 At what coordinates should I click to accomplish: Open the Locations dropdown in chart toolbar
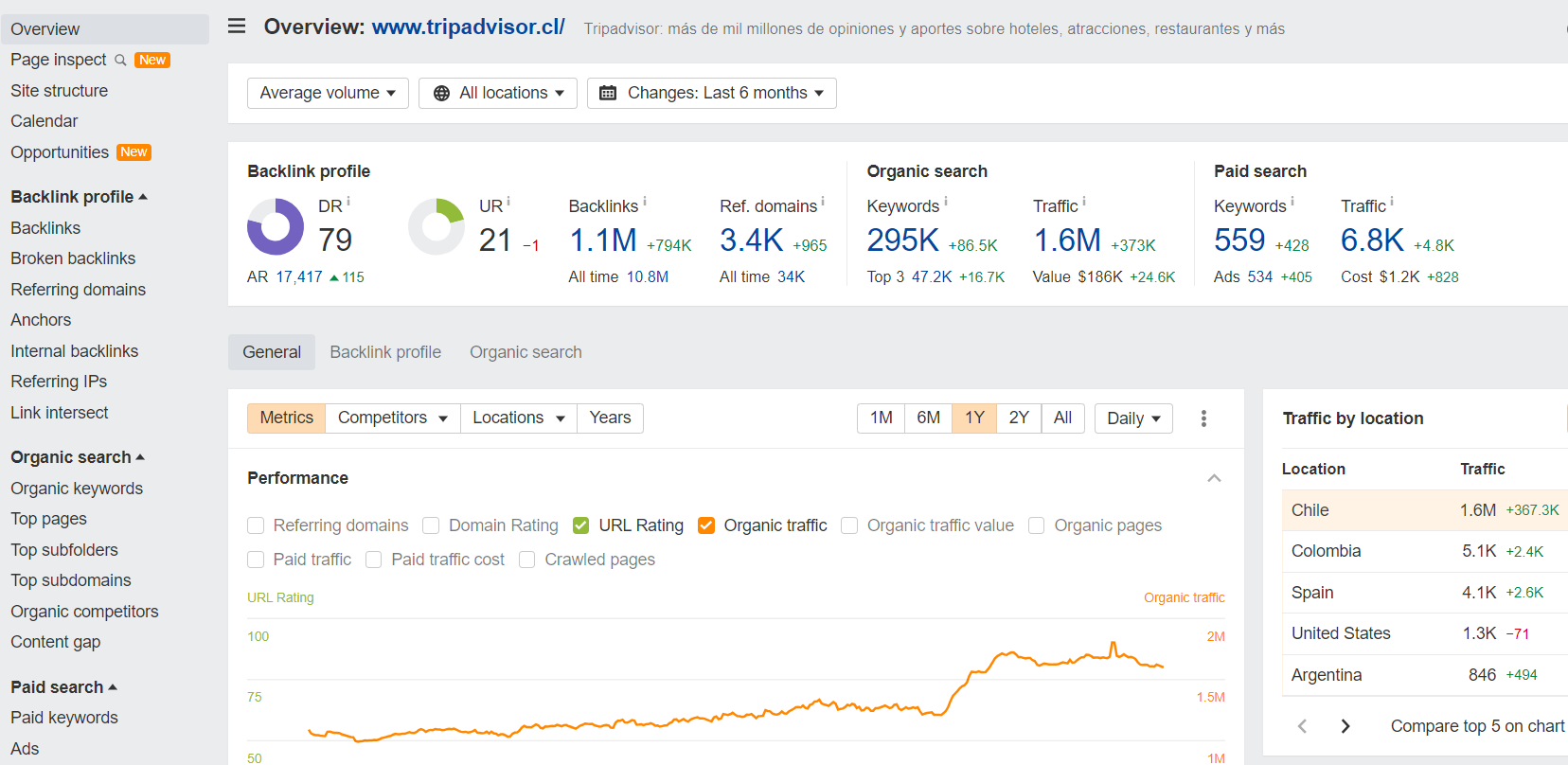(519, 418)
